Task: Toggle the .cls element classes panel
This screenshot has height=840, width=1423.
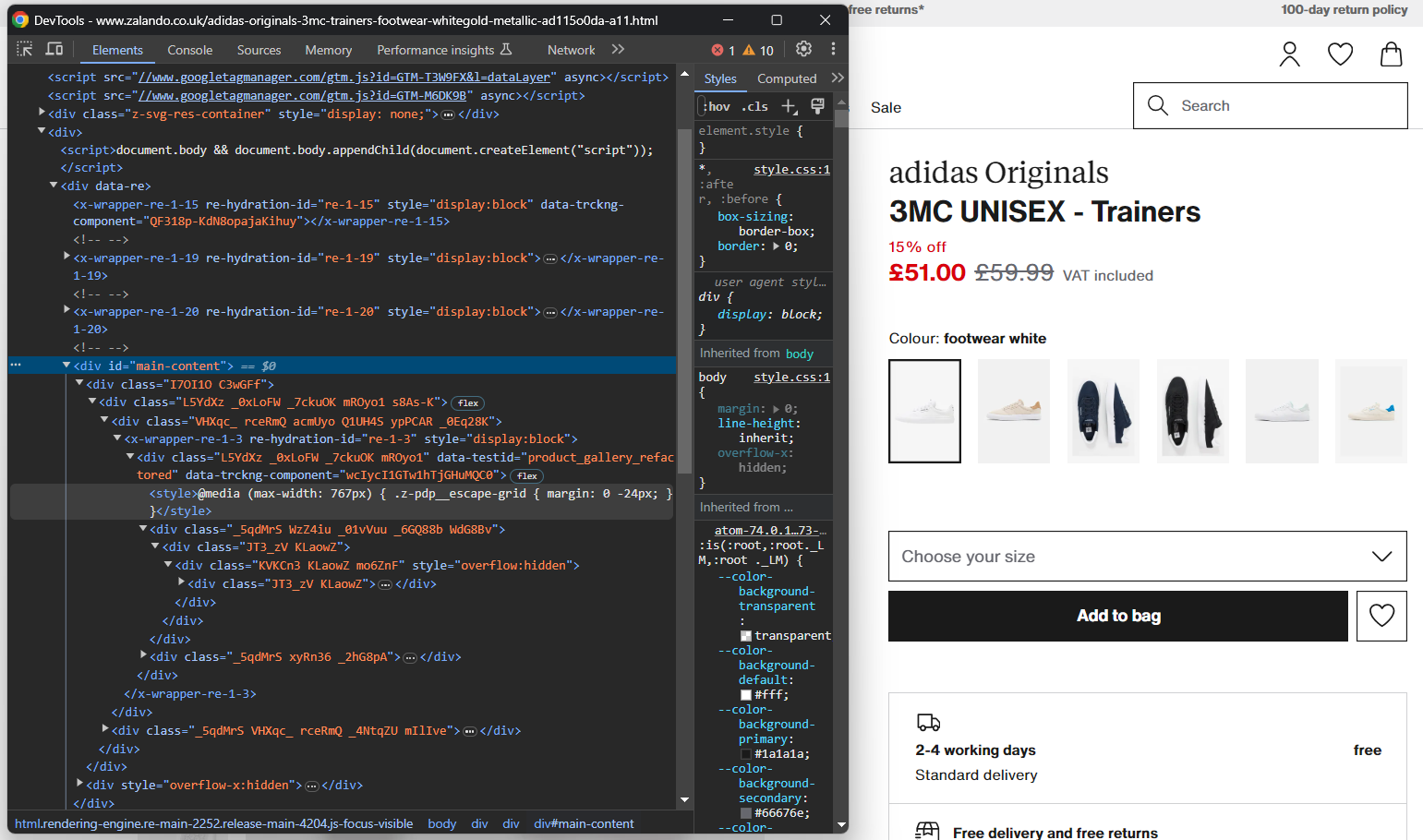Action: [755, 106]
